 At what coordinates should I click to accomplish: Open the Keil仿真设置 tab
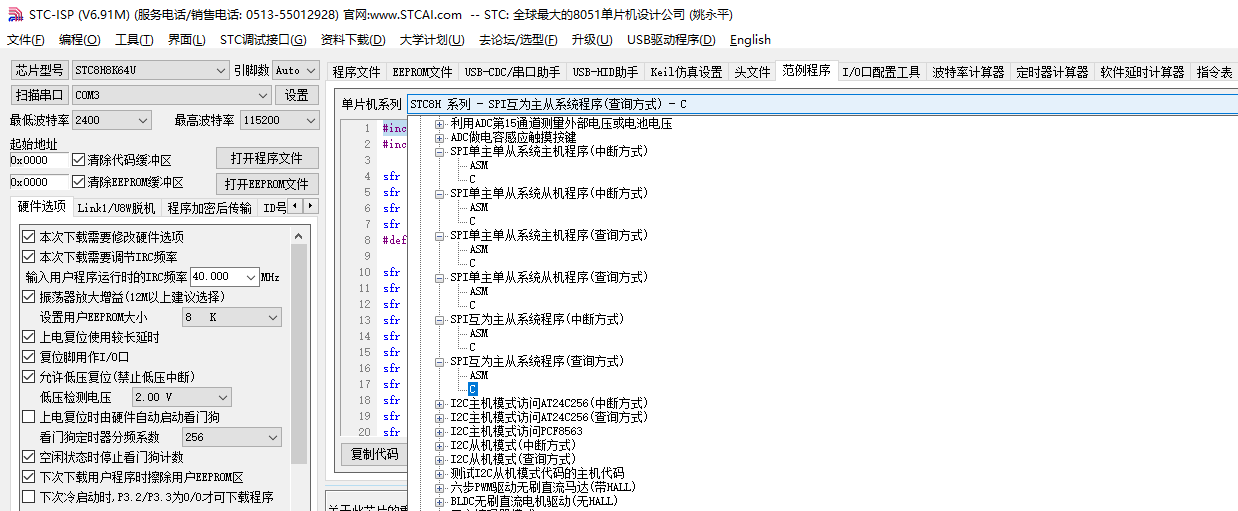[686, 72]
